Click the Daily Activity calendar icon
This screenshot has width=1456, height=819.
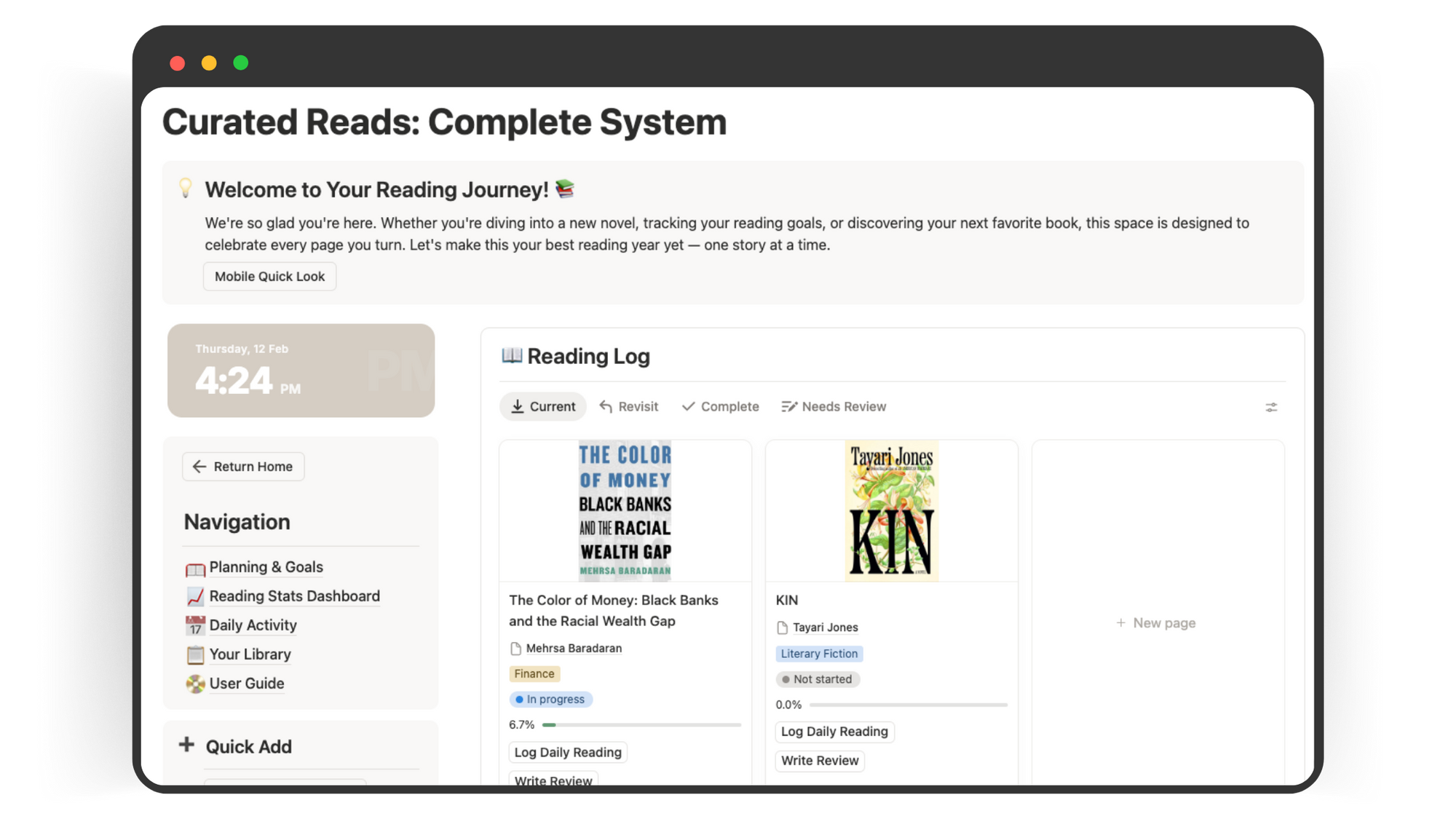[195, 626]
